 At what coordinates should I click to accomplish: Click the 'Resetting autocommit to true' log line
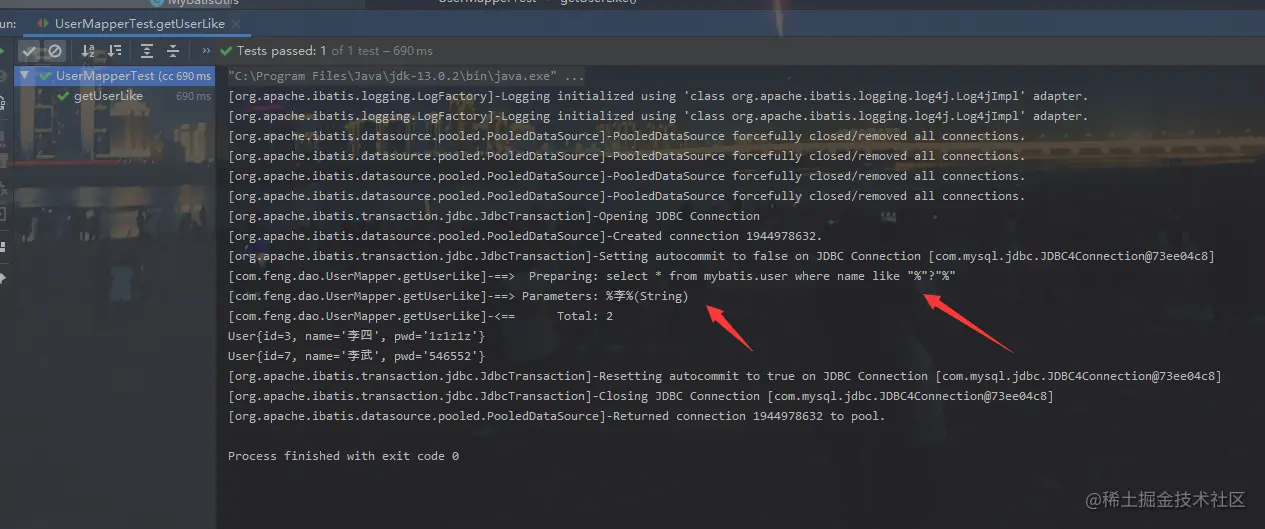coord(725,376)
